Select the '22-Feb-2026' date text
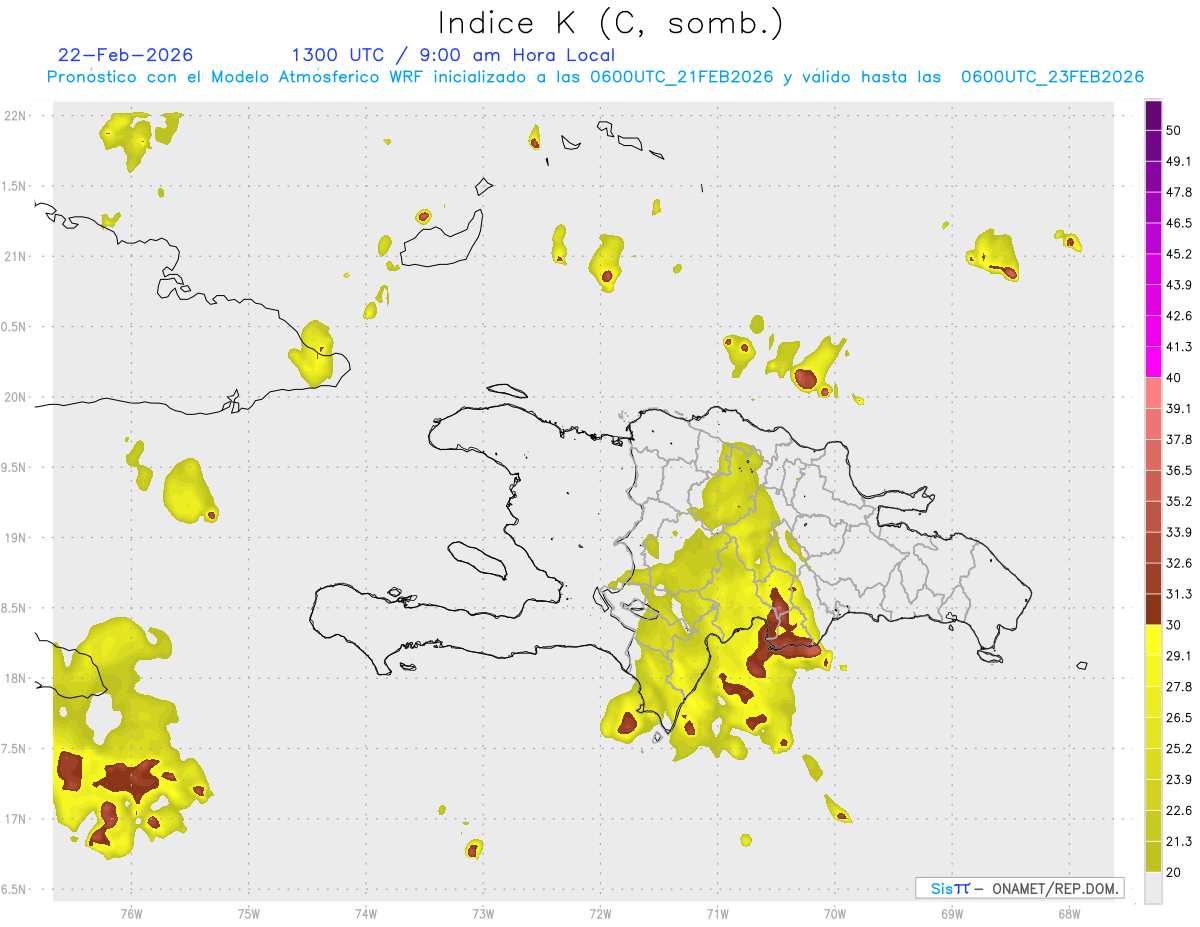Viewport: 1200px width, 927px height. pos(126,55)
